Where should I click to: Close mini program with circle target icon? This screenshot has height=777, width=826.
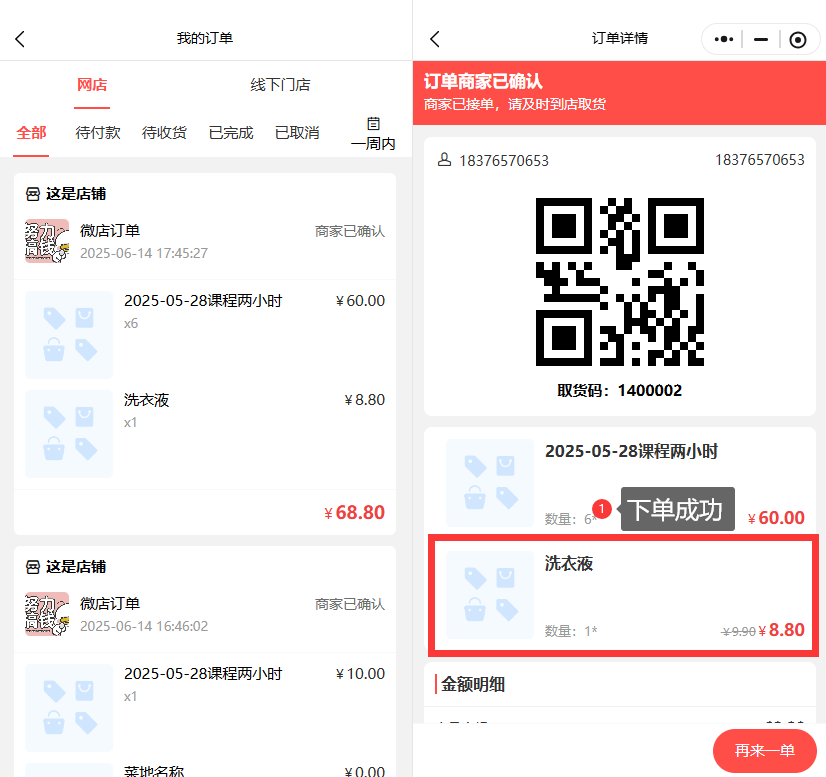[x=797, y=39]
